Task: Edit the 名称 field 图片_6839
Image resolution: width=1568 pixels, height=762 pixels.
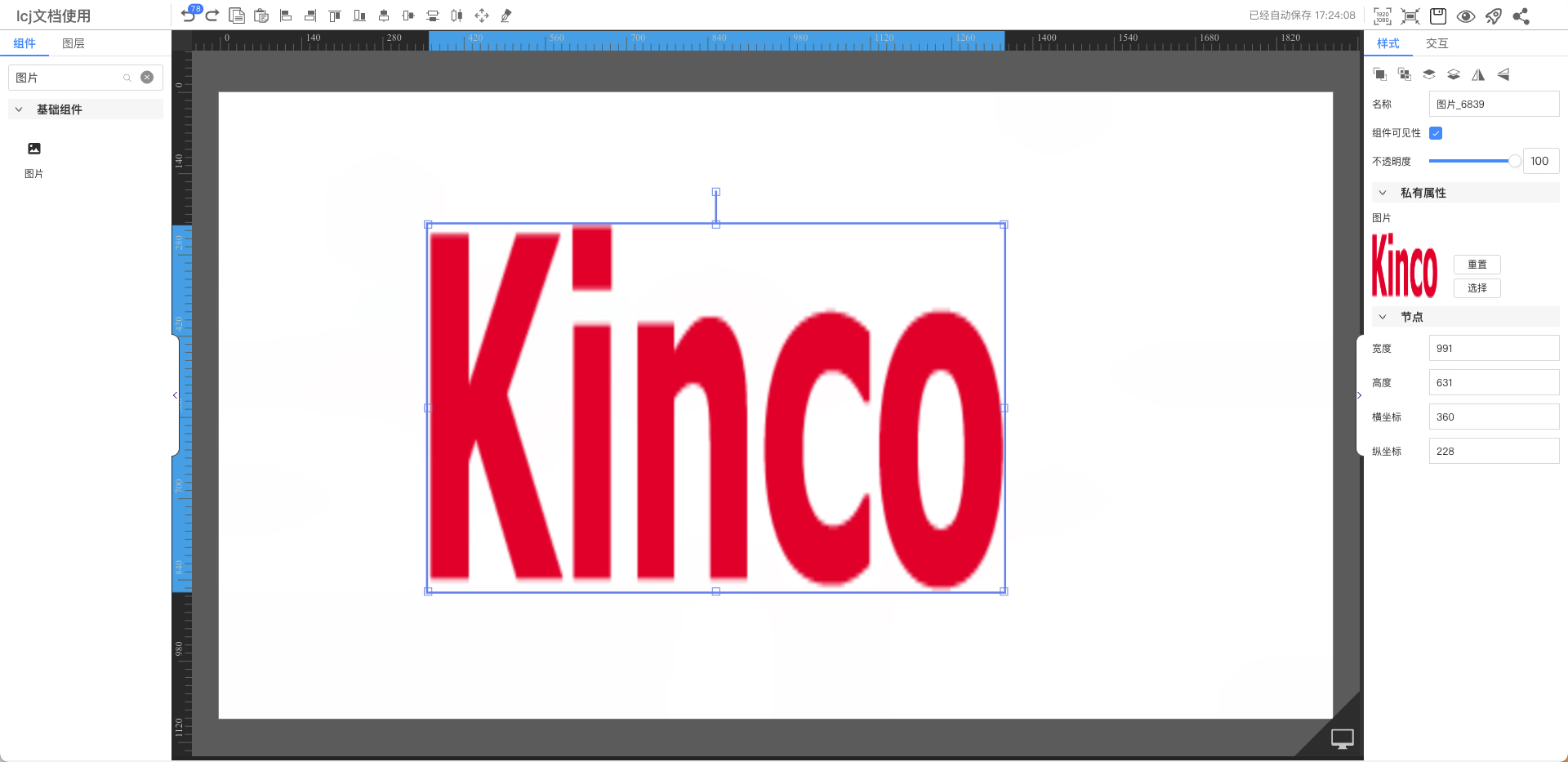Action: click(x=1494, y=104)
